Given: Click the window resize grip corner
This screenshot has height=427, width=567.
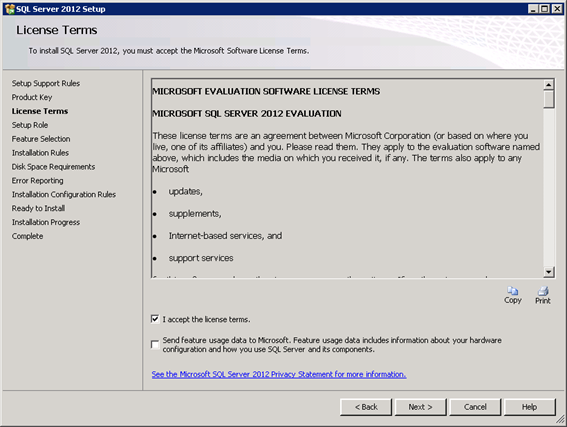Looking at the screenshot, I should [x=560, y=419].
